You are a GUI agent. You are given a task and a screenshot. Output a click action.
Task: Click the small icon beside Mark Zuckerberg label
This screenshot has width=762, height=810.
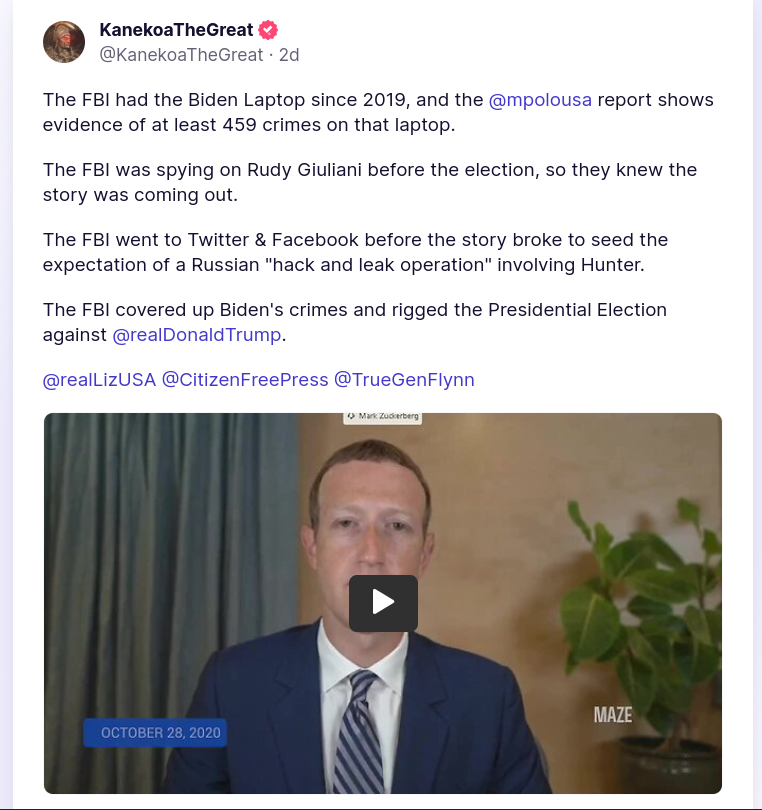(351, 415)
